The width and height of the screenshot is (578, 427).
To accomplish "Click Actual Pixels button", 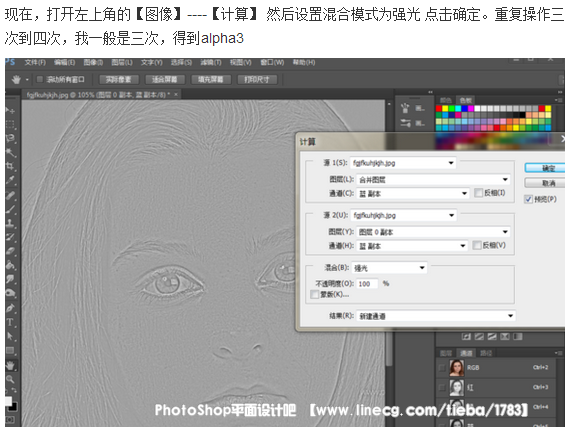I will click(x=118, y=79).
